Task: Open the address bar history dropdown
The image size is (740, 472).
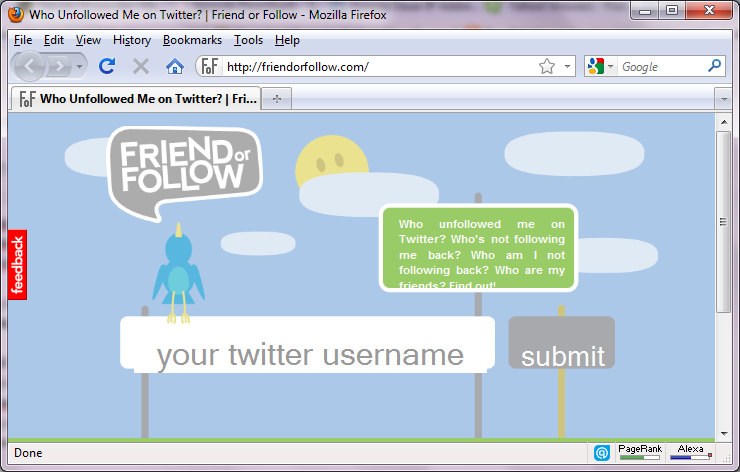Action: tap(567, 67)
